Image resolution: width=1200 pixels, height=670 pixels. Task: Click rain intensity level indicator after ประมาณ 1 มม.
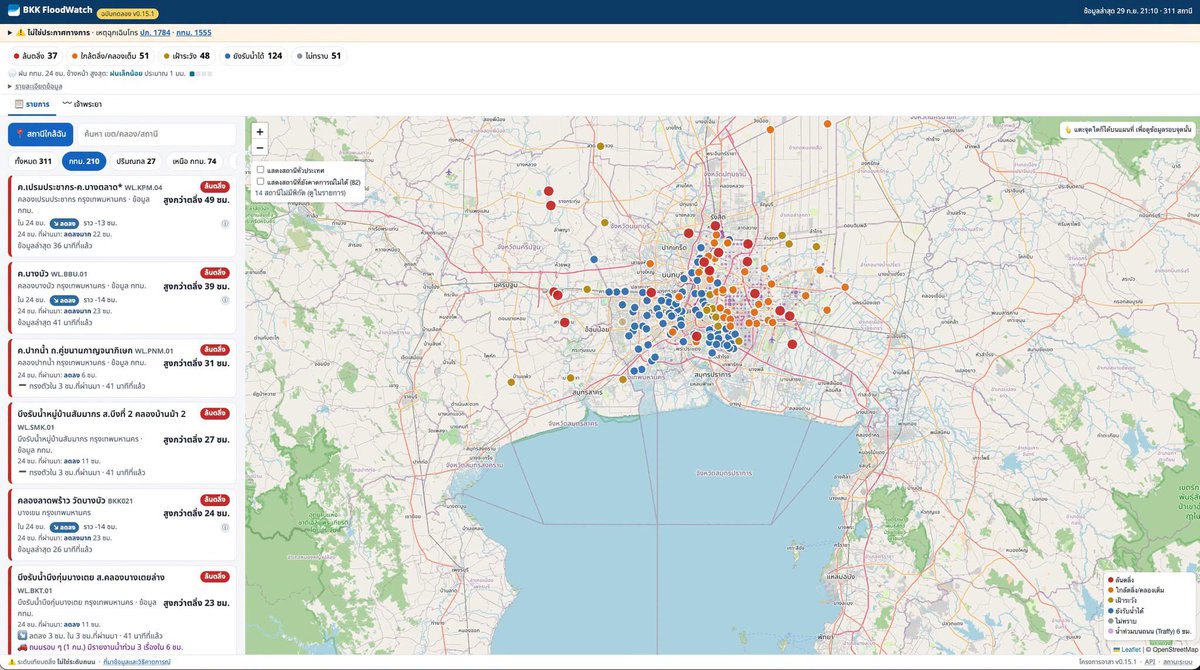tap(201, 73)
